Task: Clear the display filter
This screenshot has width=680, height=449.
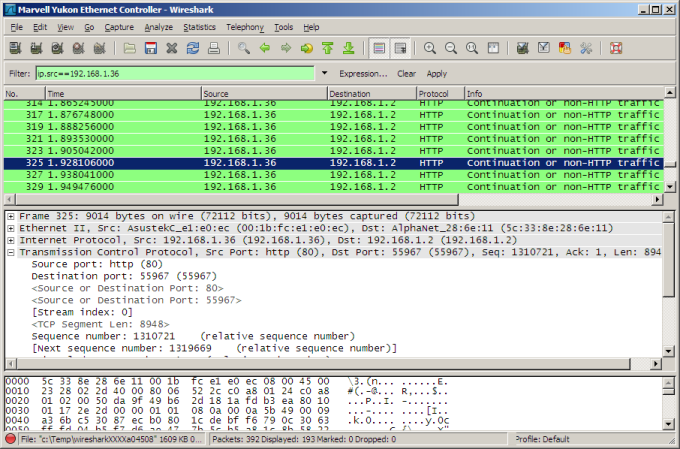Action: point(406,74)
